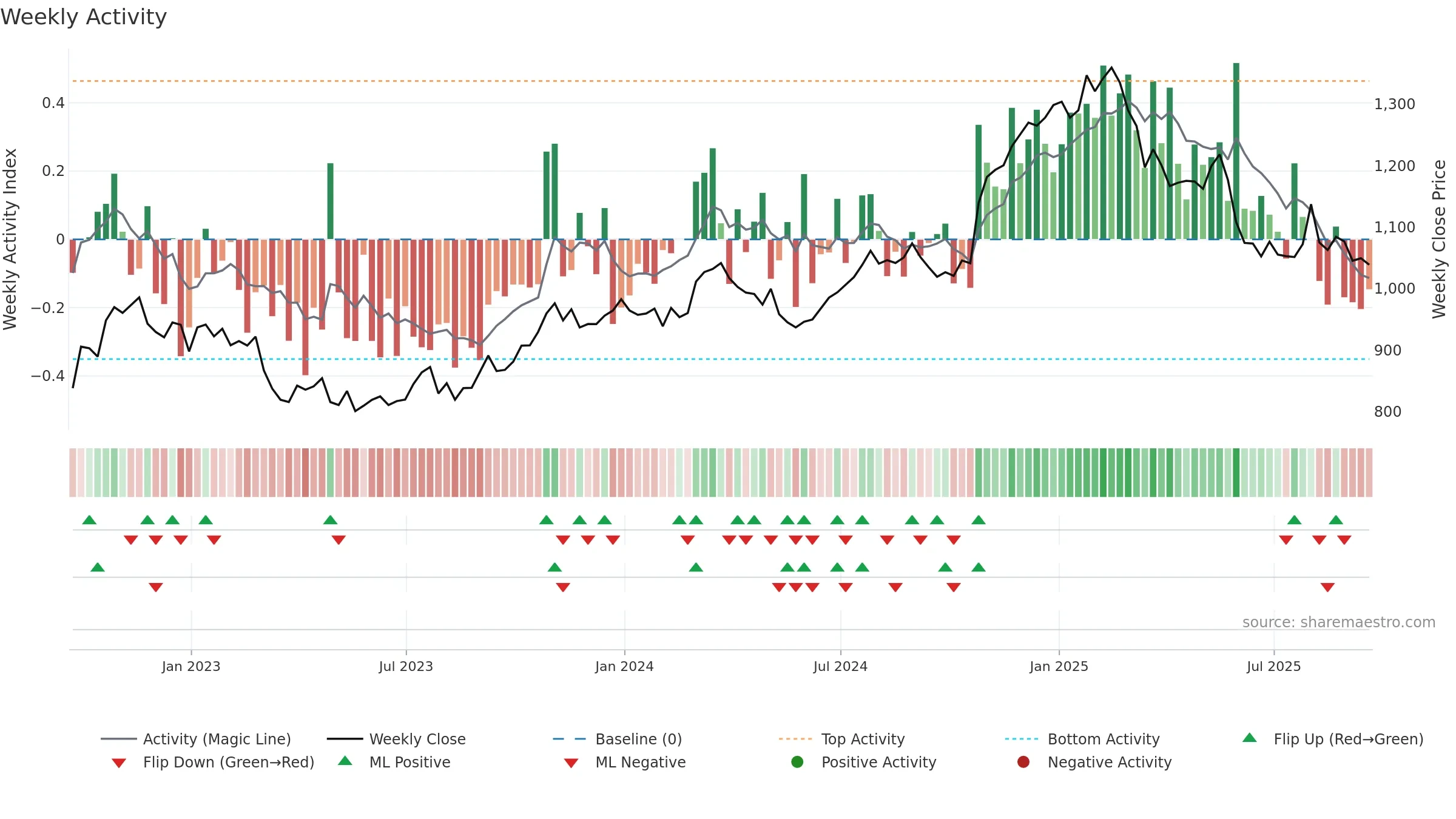Click the red triangle beside ML Negative
This screenshot has height=819, width=1456.
point(571,763)
